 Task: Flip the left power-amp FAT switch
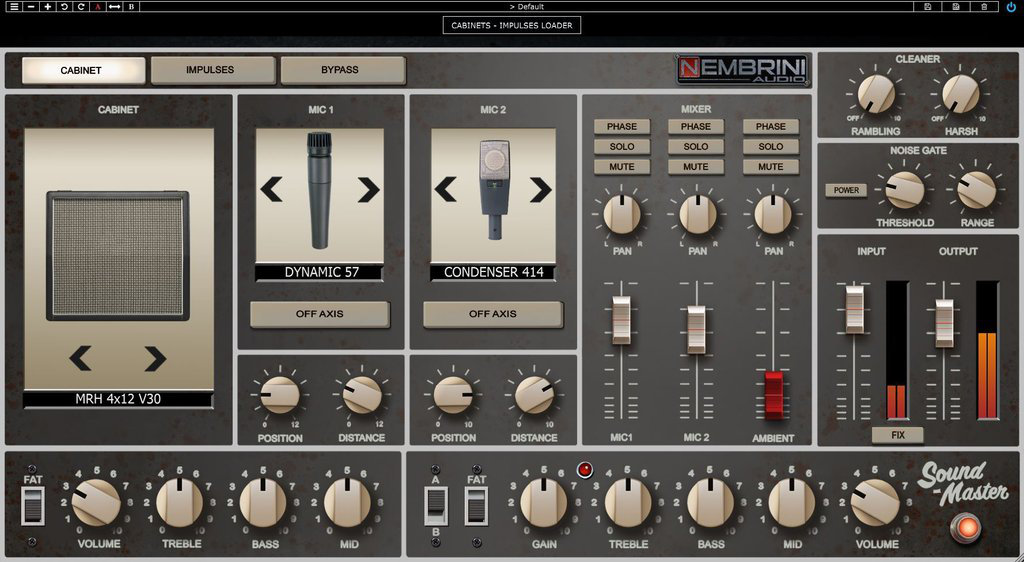(33, 506)
